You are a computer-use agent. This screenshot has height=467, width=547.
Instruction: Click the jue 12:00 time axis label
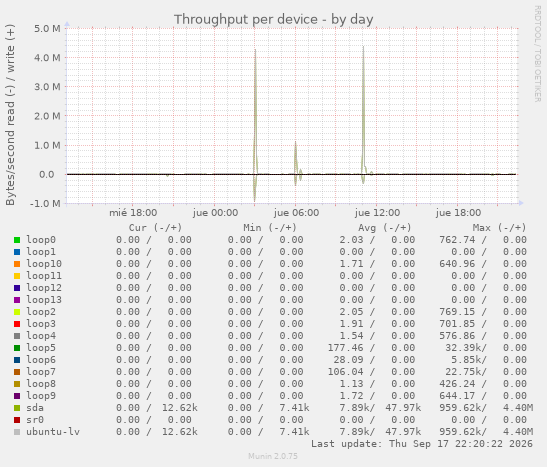(x=377, y=213)
